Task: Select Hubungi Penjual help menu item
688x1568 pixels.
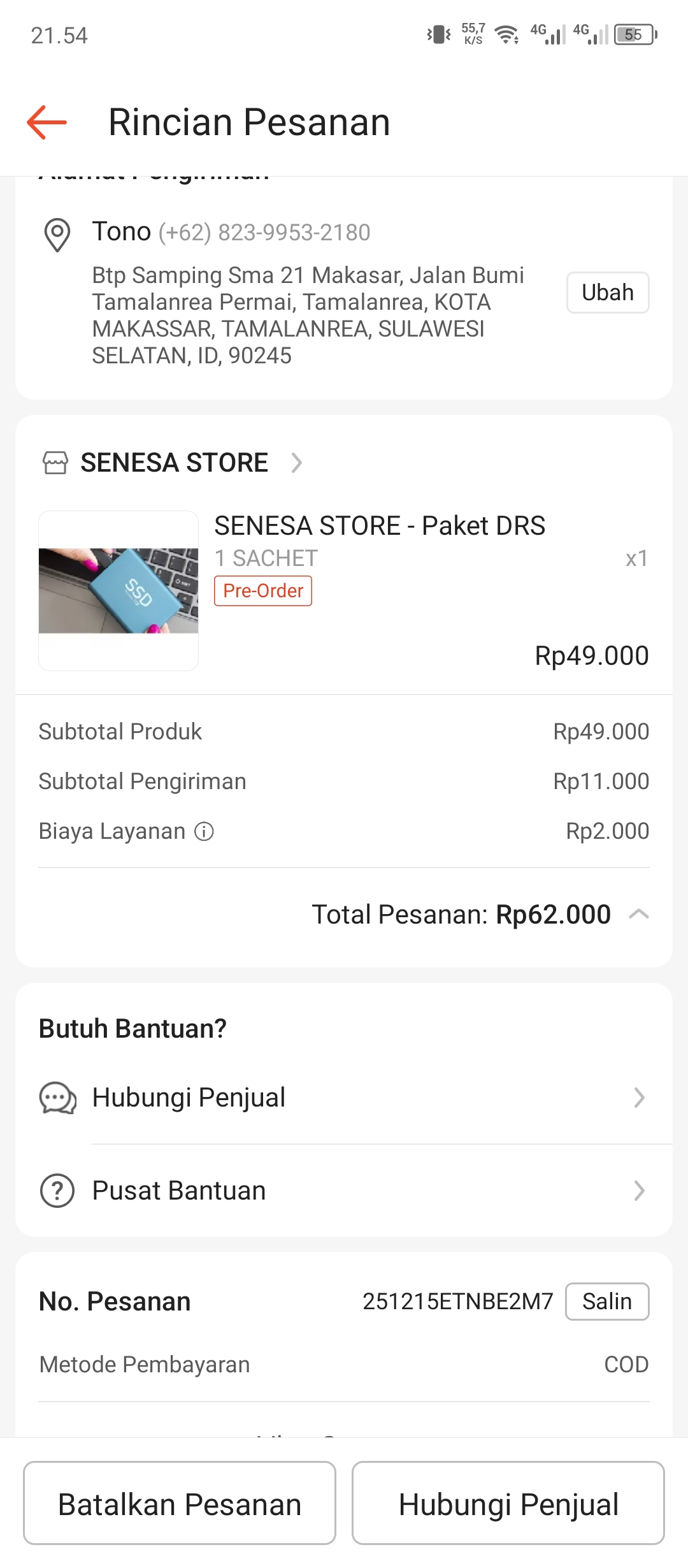Action: [x=189, y=1098]
